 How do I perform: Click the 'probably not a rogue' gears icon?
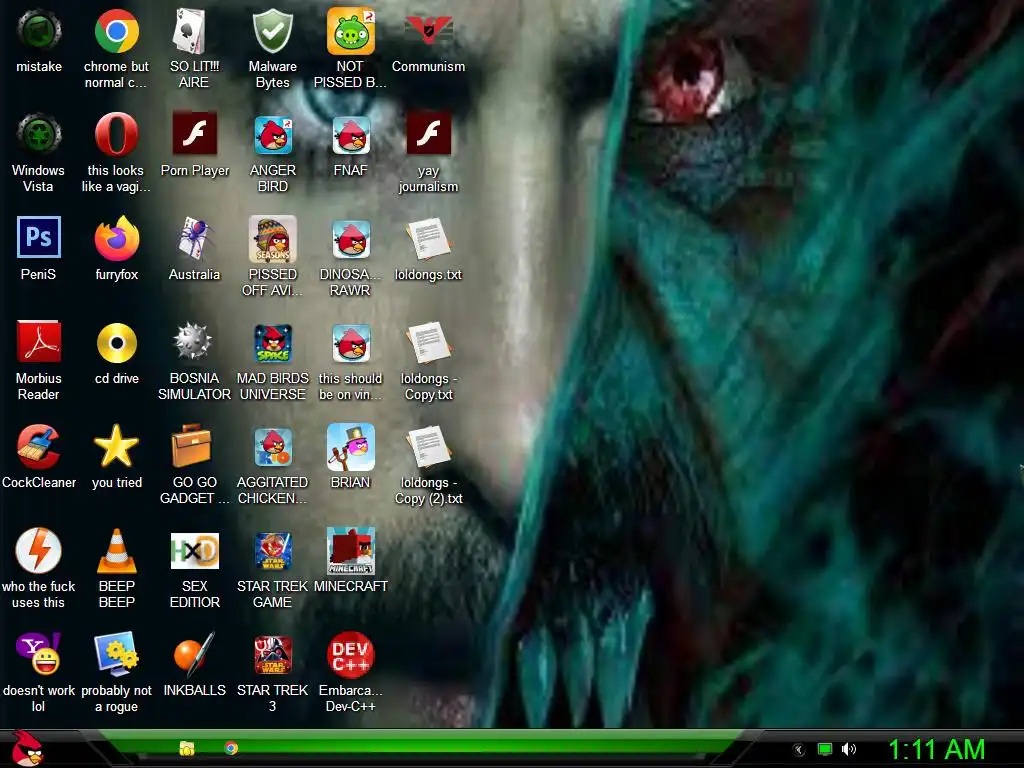[x=116, y=654]
